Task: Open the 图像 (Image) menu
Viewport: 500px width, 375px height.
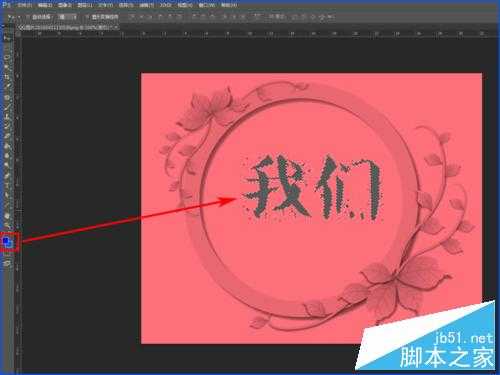Action: [65, 5]
